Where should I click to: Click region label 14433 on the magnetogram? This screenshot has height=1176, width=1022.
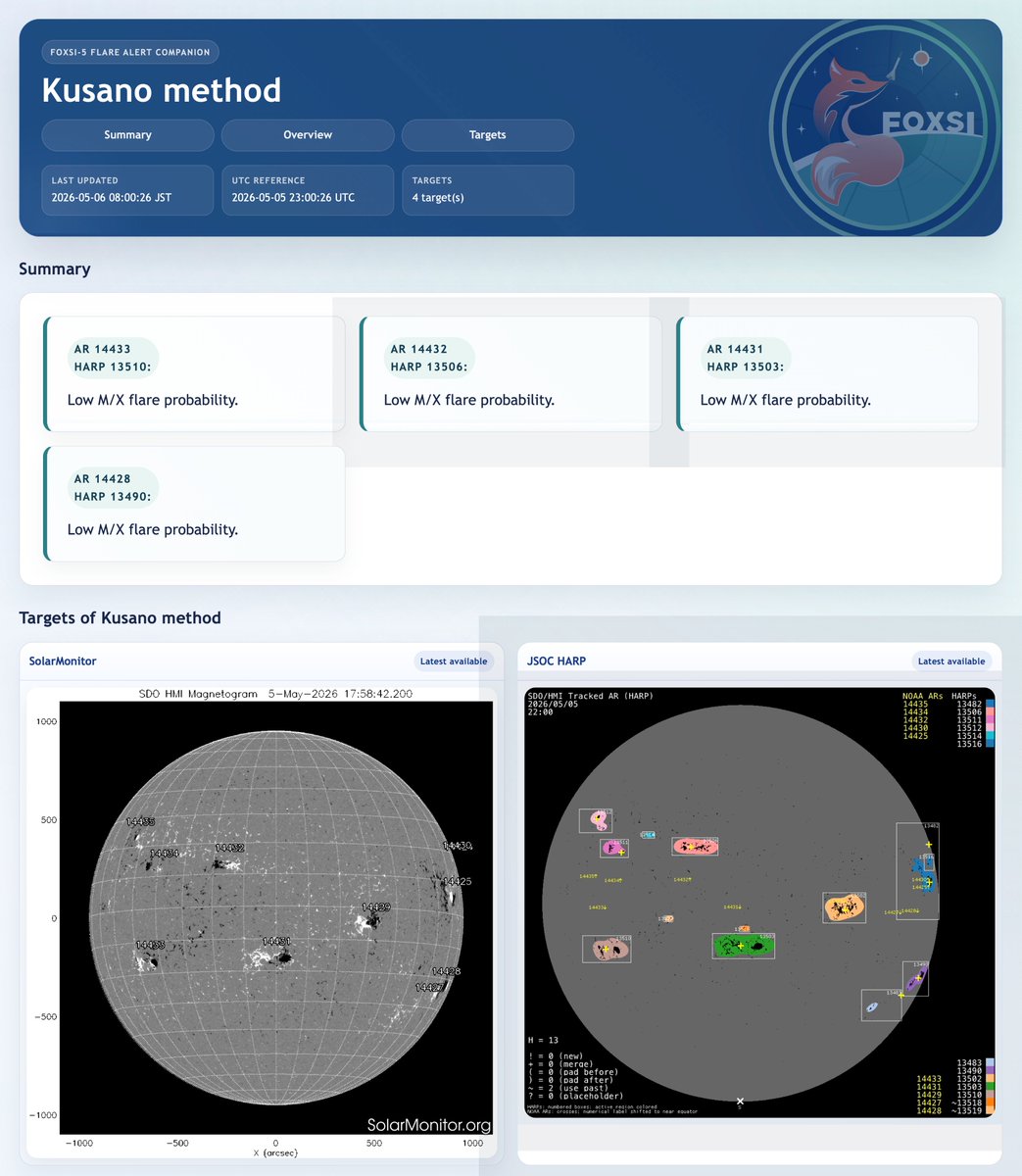click(150, 945)
